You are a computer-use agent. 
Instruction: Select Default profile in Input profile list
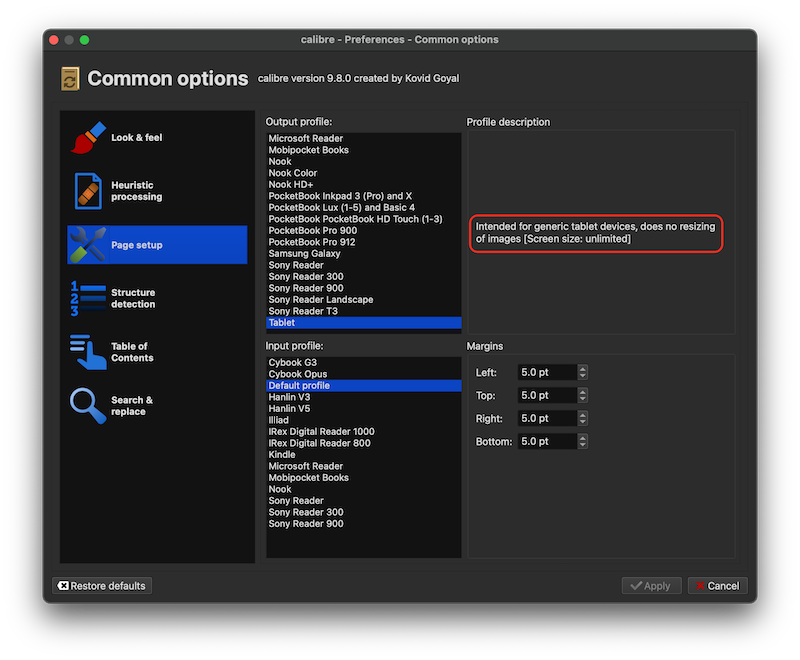[x=364, y=386]
